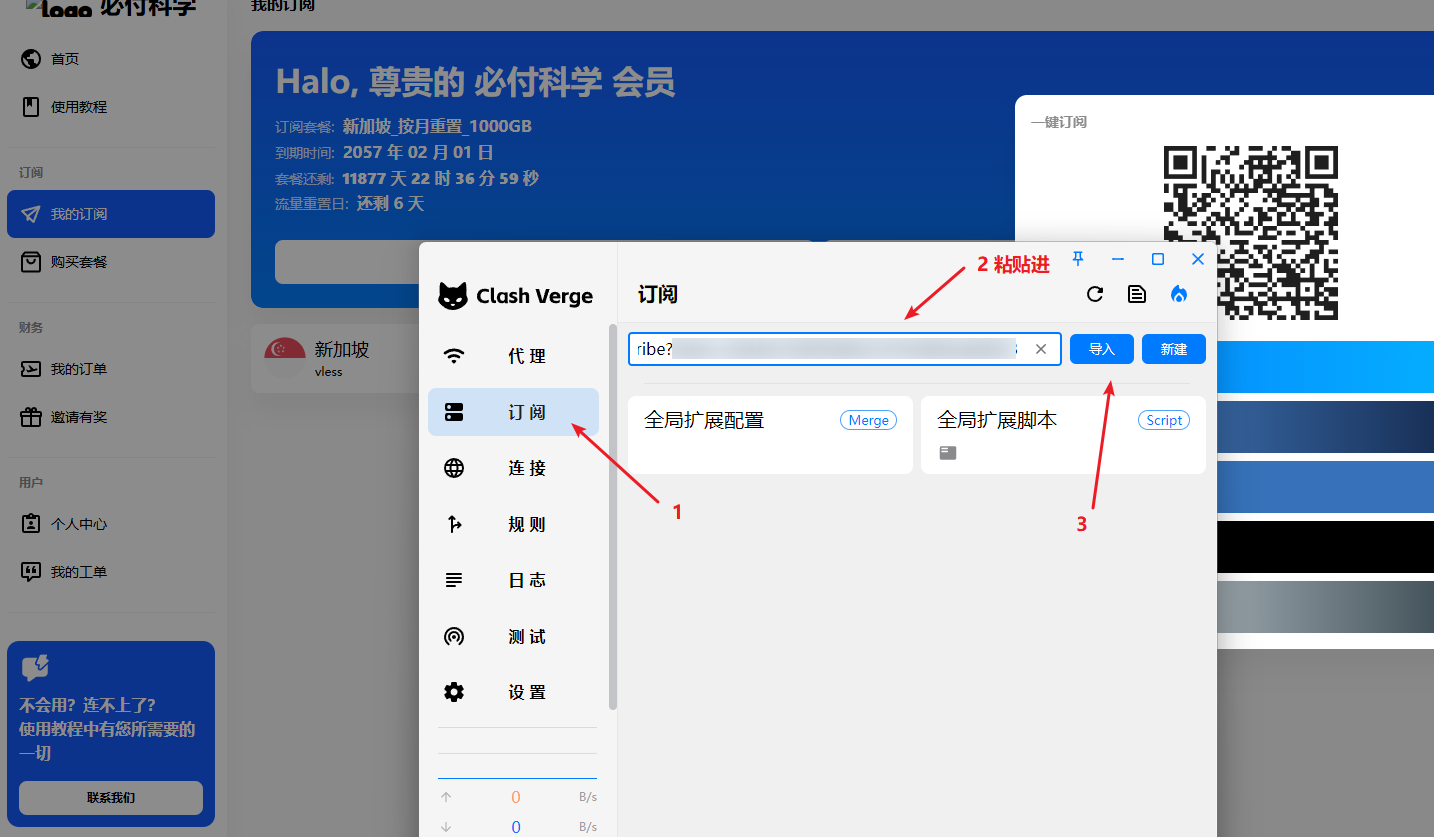This screenshot has height=837, width=1434.
Task: Click the profile icon next to 个人中心
Action: pos(31,524)
